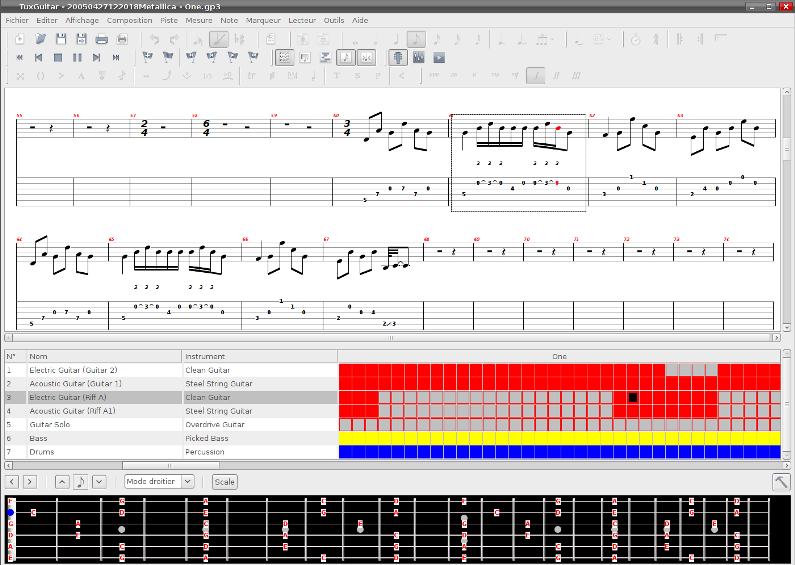This screenshot has height=565, width=795.
Task: Open the Outils menu
Action: tap(334, 20)
